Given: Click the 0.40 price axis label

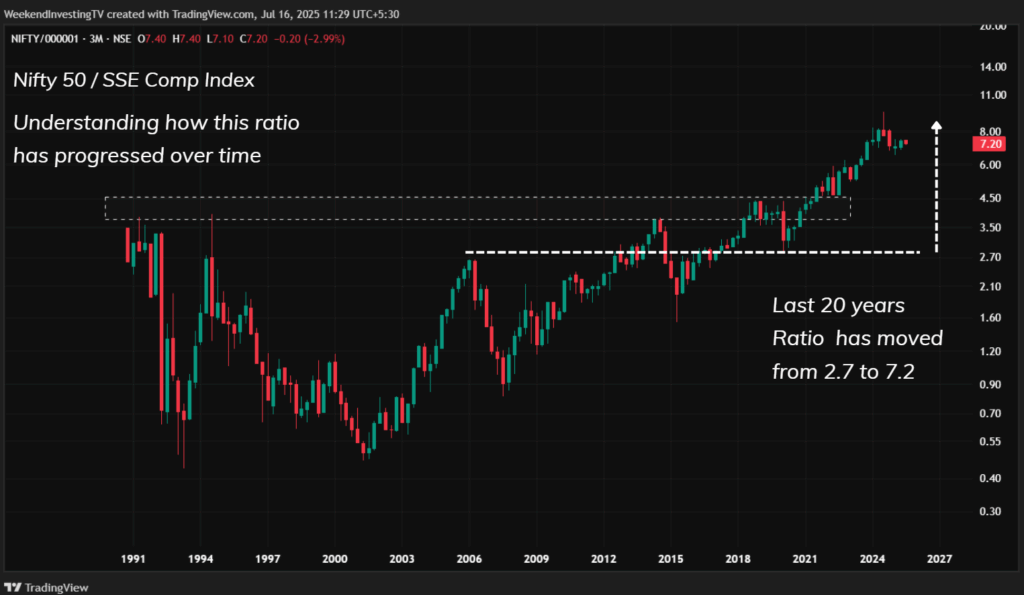Looking at the screenshot, I should pyautogui.click(x=990, y=479).
